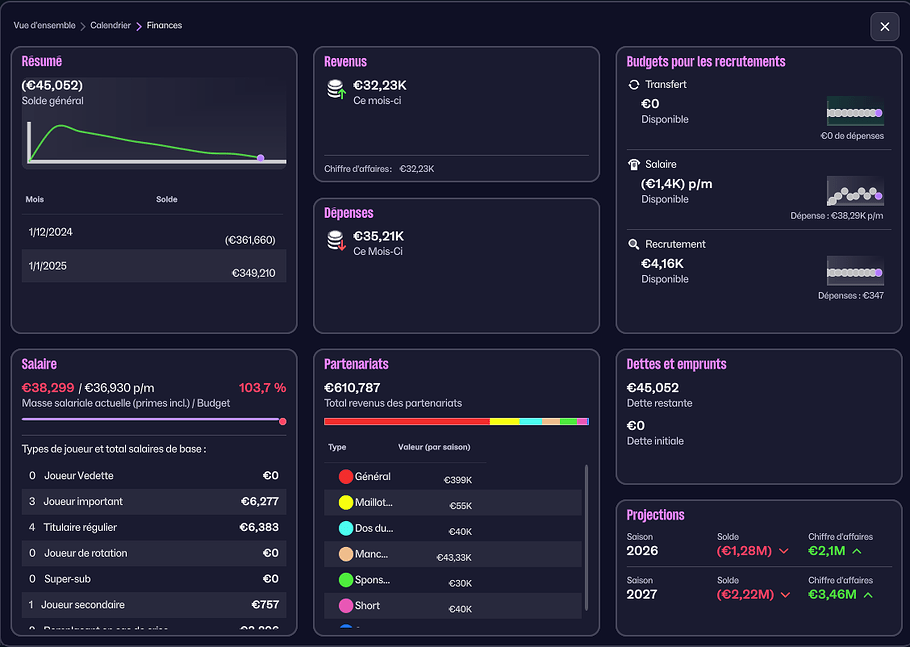
Task: Click the Dépenses panel title
Action: (x=349, y=213)
